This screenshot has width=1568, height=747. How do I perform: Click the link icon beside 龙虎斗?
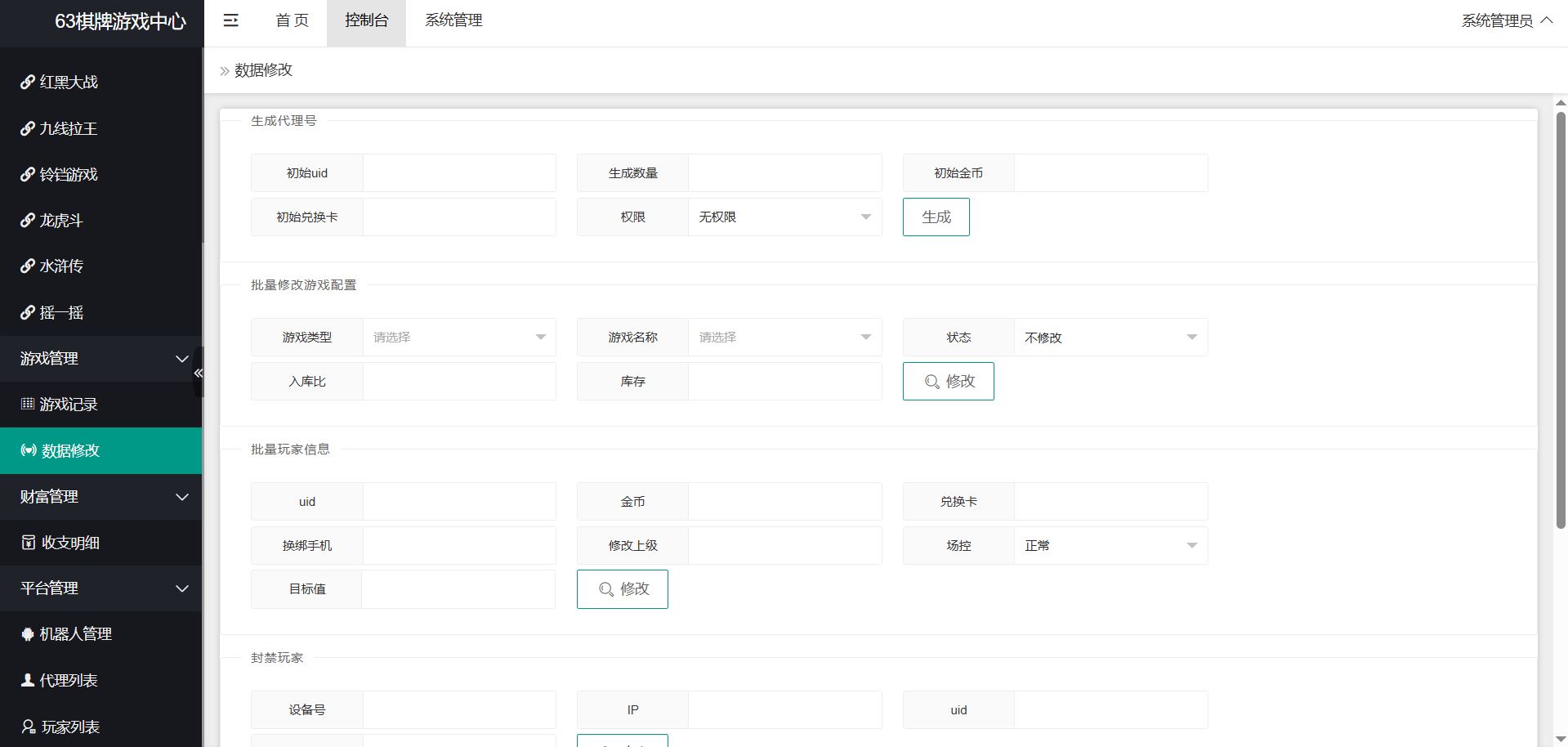28,221
